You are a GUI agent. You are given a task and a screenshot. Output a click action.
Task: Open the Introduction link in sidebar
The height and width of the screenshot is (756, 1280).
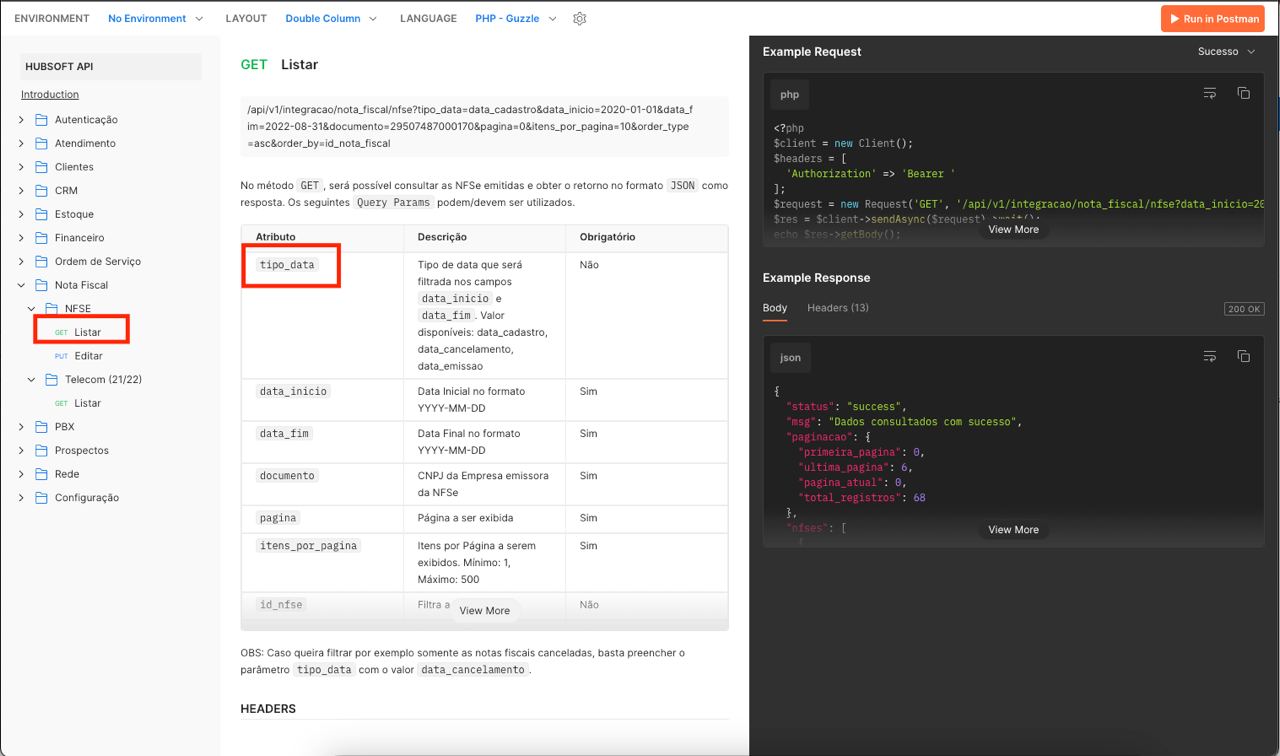tap(50, 94)
